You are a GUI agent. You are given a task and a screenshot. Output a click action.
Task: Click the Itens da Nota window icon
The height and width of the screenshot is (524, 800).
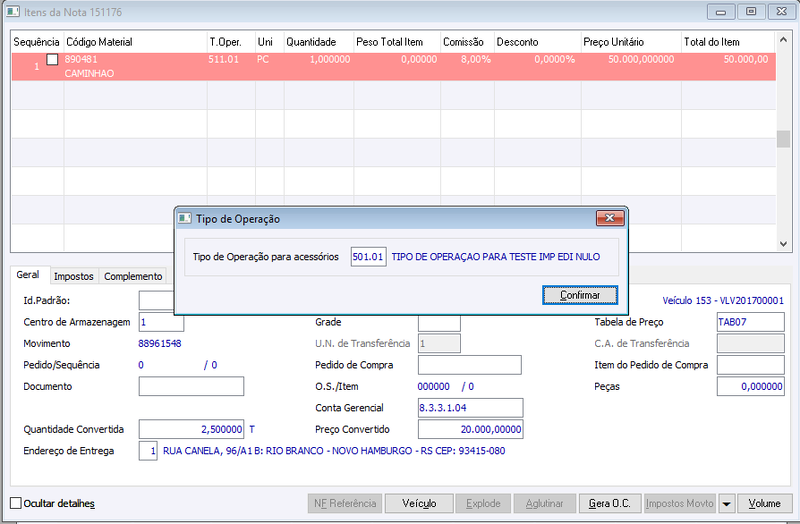point(13,11)
